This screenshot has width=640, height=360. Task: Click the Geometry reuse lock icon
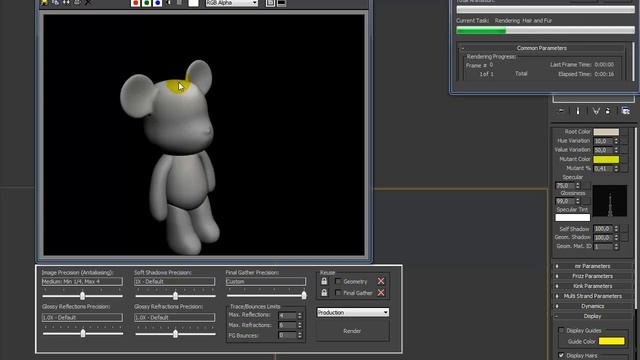tap(324, 281)
